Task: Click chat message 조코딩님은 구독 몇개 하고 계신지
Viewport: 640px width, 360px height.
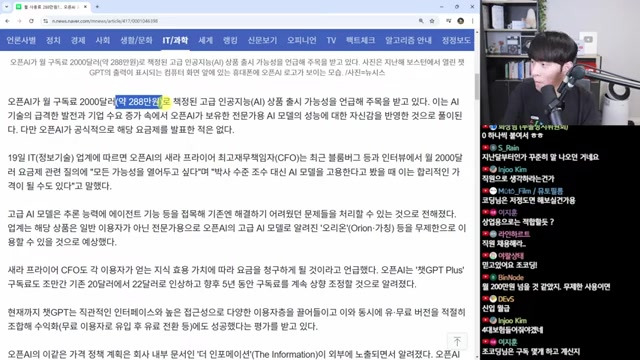Action: 531,352
